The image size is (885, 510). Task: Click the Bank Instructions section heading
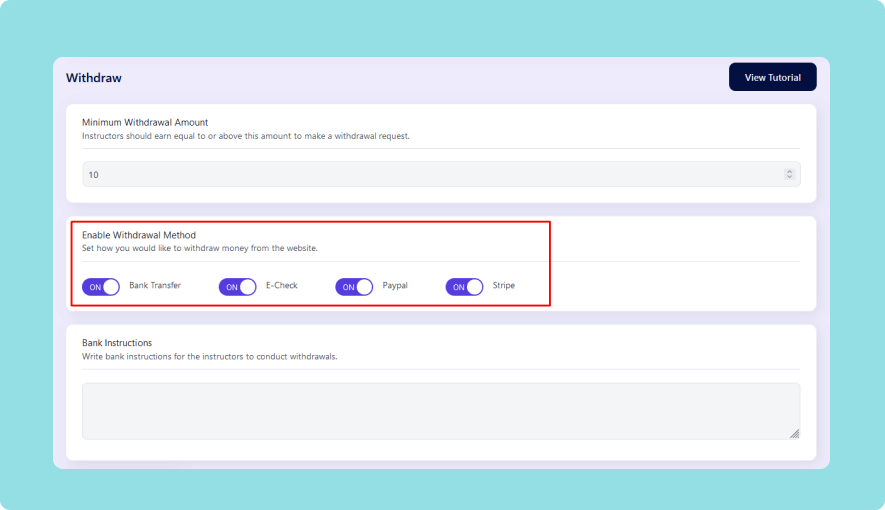pyautogui.click(x=117, y=343)
